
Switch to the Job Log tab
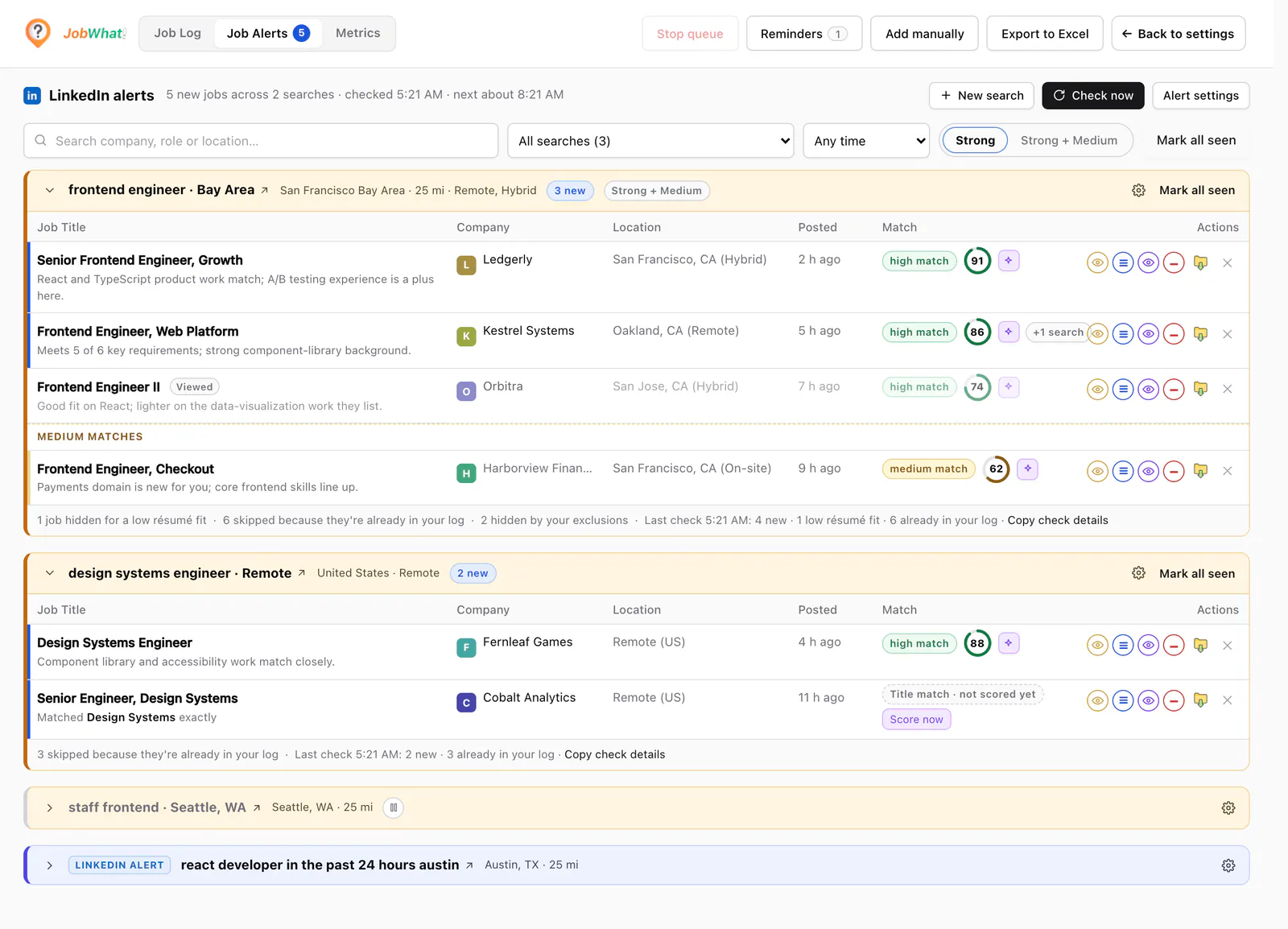coord(177,34)
